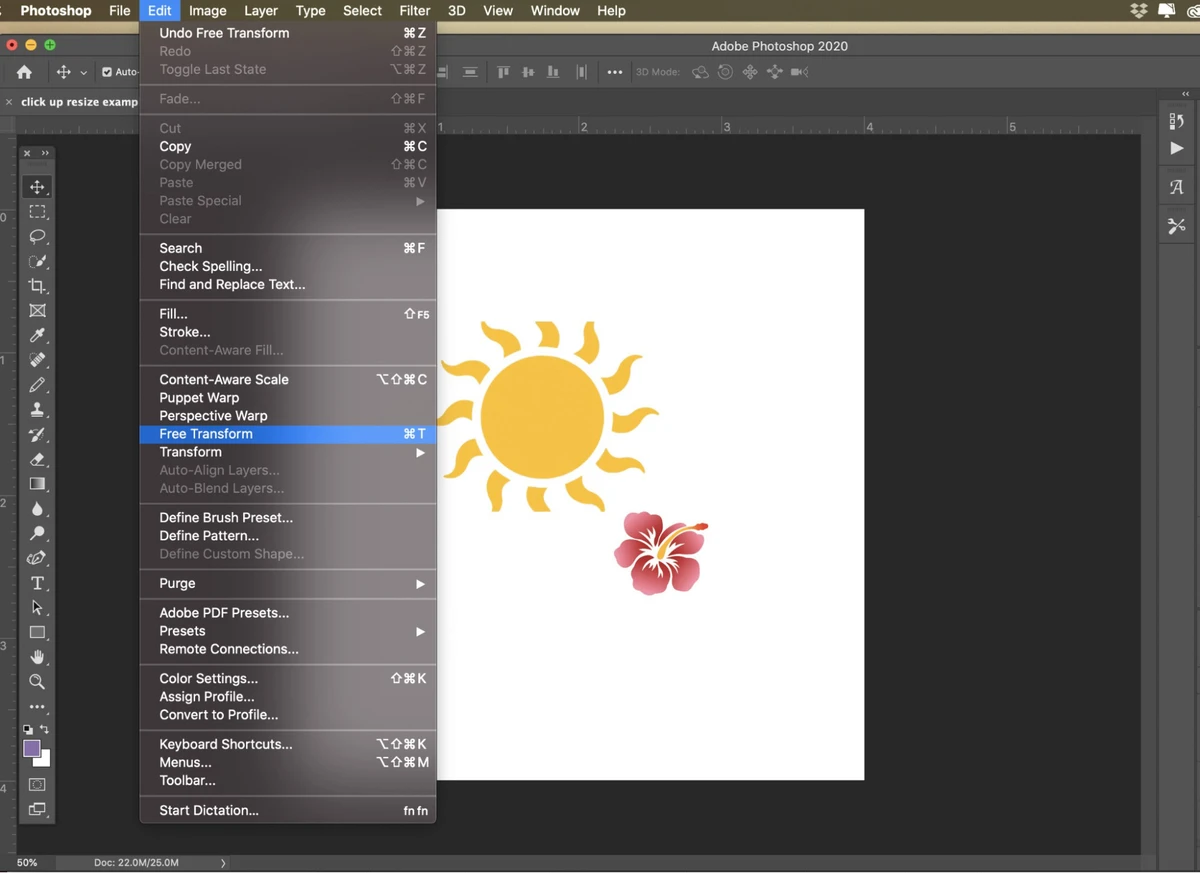The height and width of the screenshot is (873, 1200).
Task: Select the Zoom tool
Action: point(37,682)
